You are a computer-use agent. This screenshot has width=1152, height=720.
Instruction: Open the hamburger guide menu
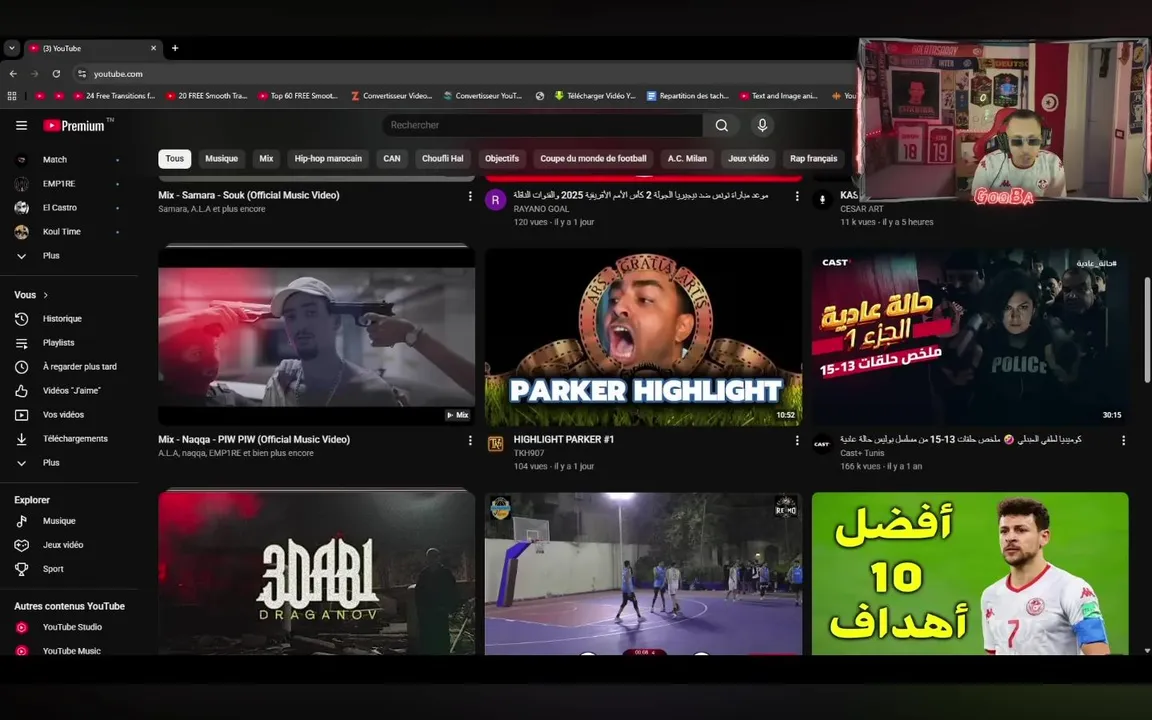pyautogui.click(x=21, y=126)
